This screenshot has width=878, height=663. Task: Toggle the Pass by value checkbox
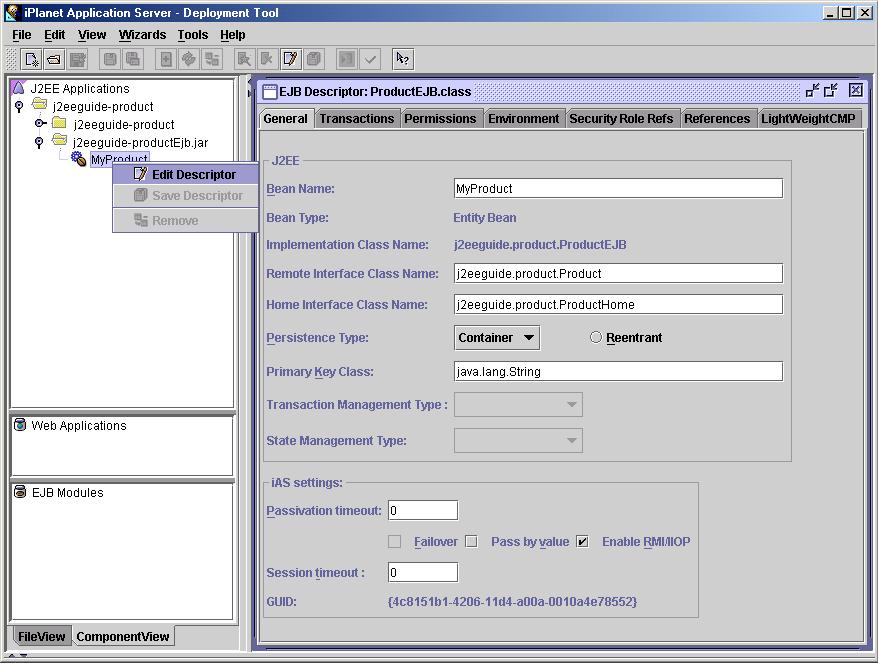click(x=471, y=541)
